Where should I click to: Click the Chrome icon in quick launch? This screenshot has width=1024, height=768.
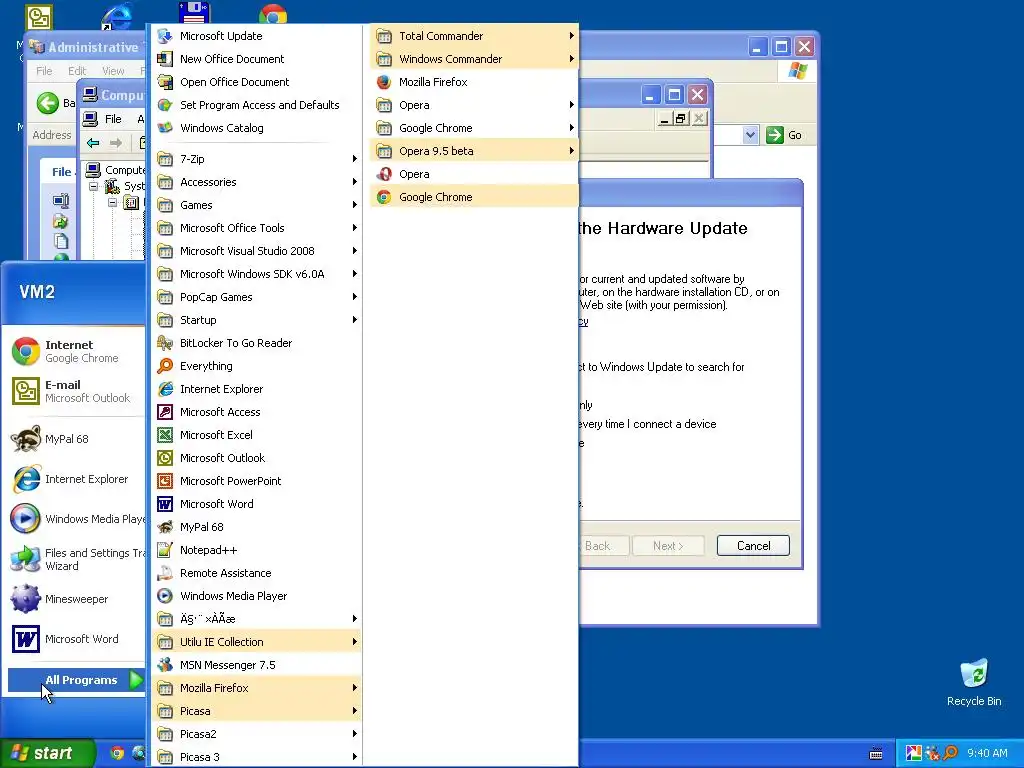click(117, 753)
